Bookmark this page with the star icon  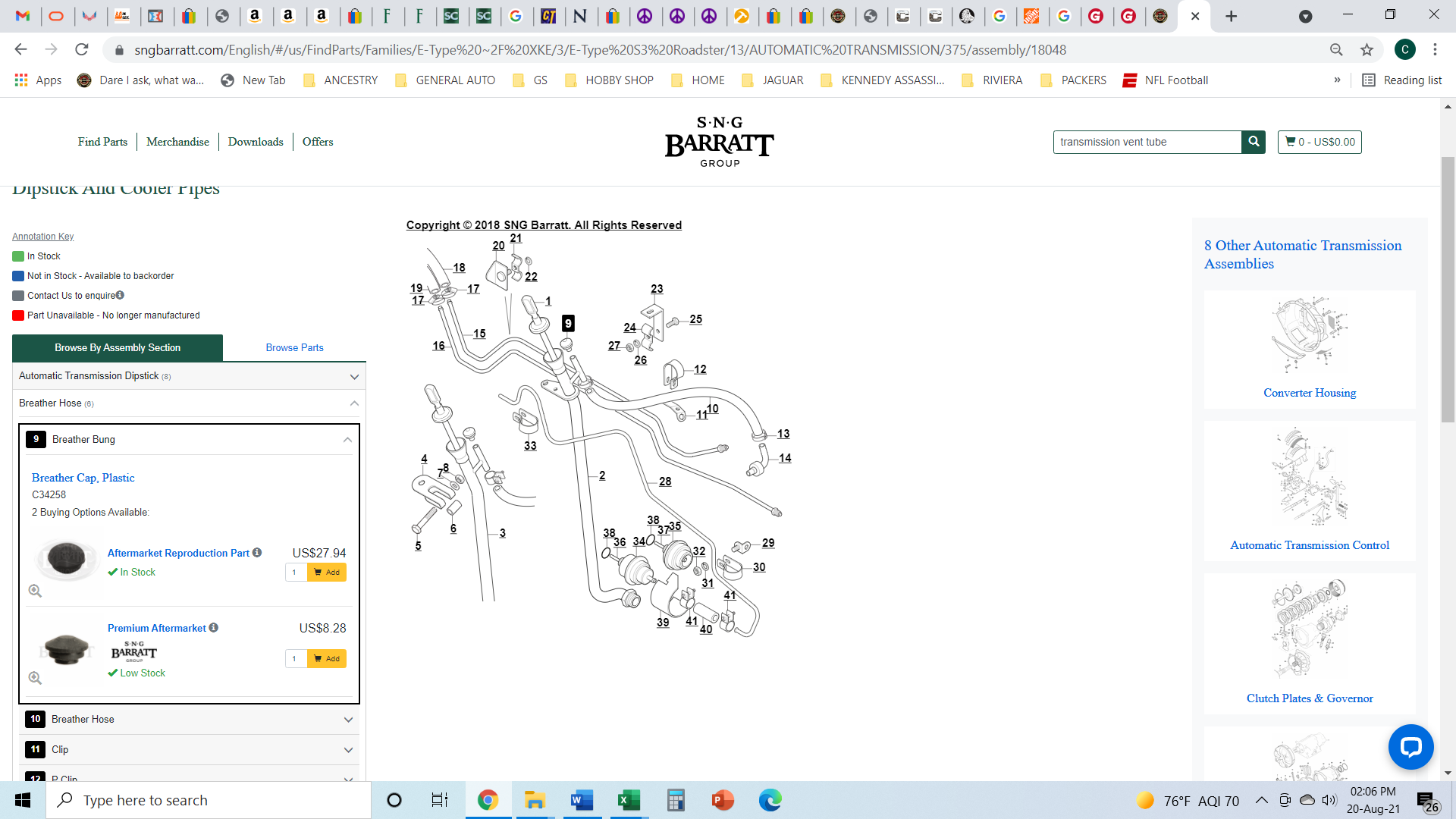tap(1367, 50)
